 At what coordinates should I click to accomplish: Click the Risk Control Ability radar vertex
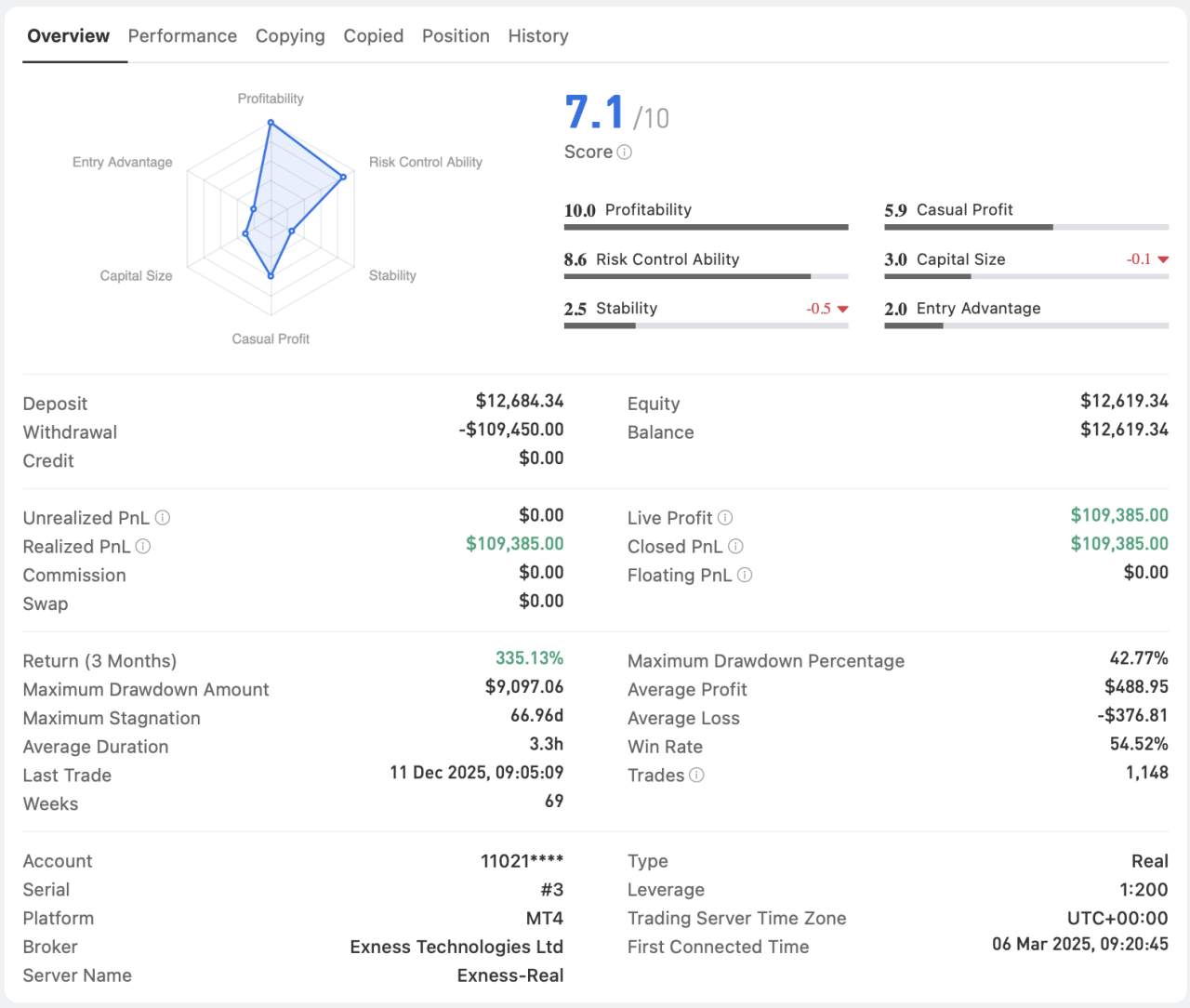tap(343, 177)
